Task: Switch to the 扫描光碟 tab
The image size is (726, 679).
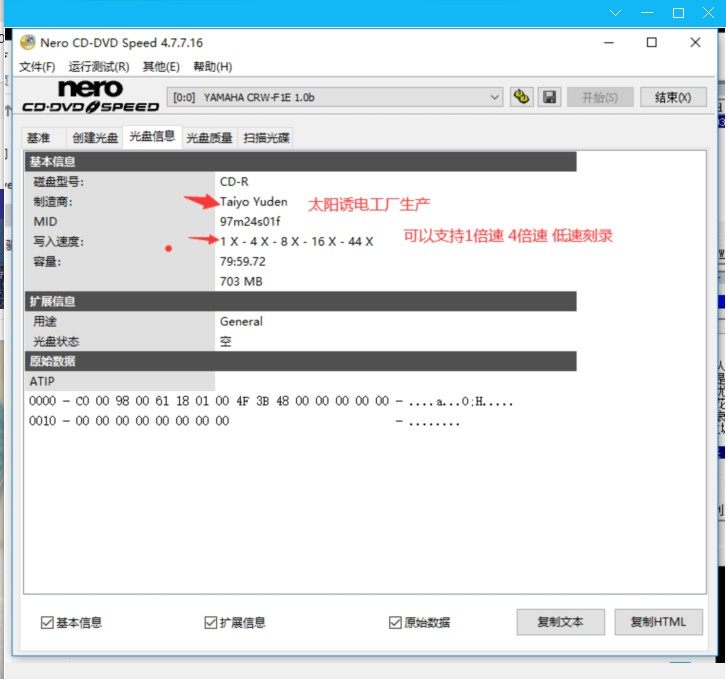Action: (266, 138)
